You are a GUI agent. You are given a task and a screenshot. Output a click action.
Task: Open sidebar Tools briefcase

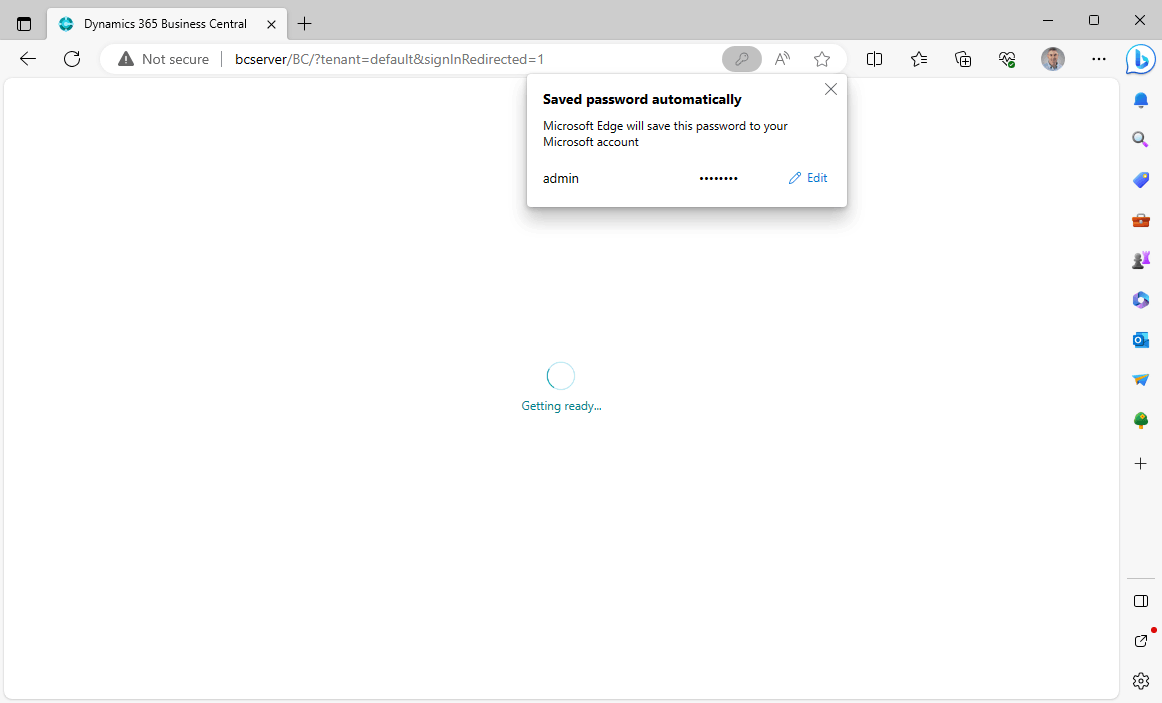(x=1141, y=220)
